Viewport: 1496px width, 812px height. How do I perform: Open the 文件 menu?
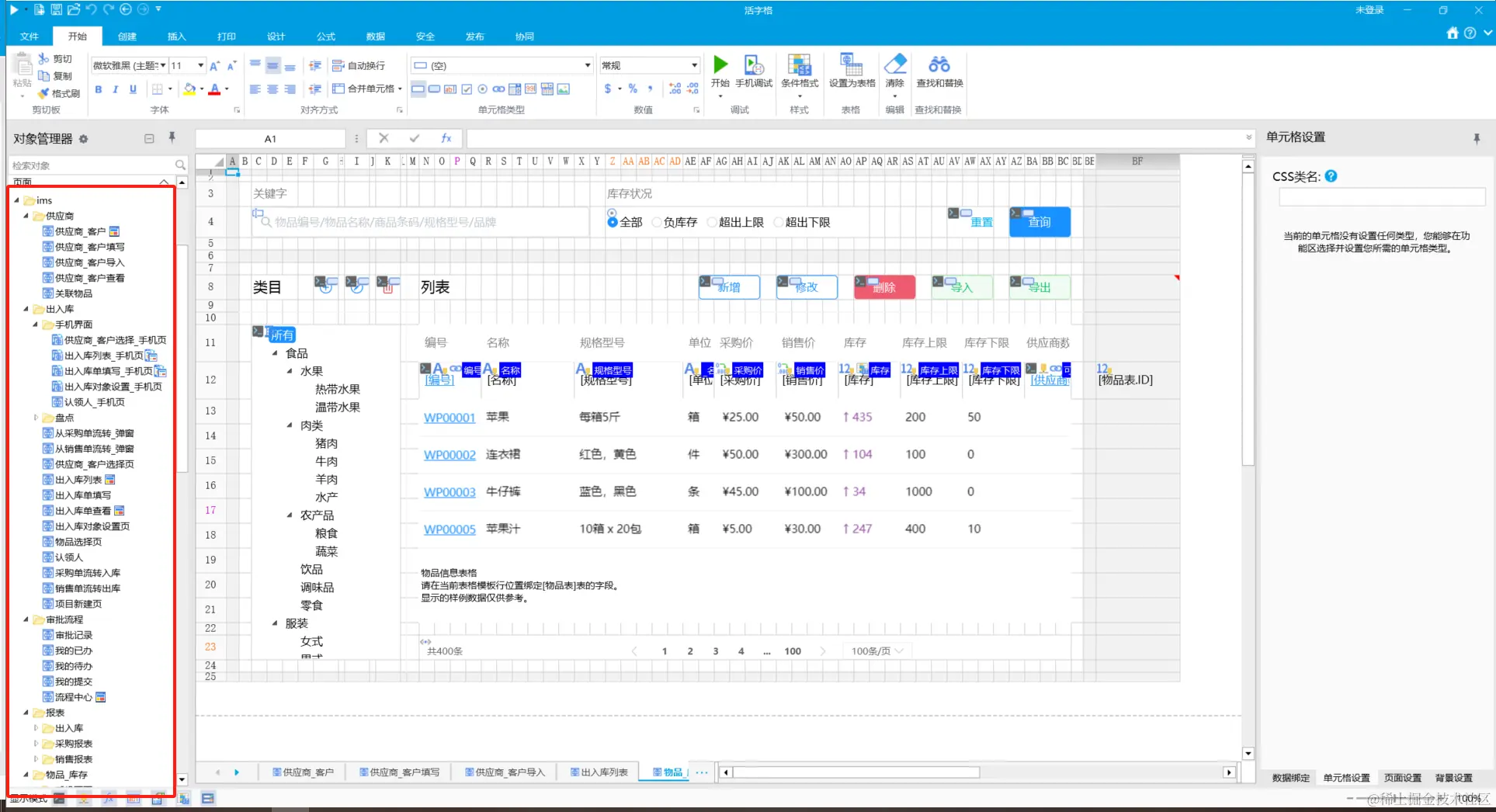coord(30,36)
